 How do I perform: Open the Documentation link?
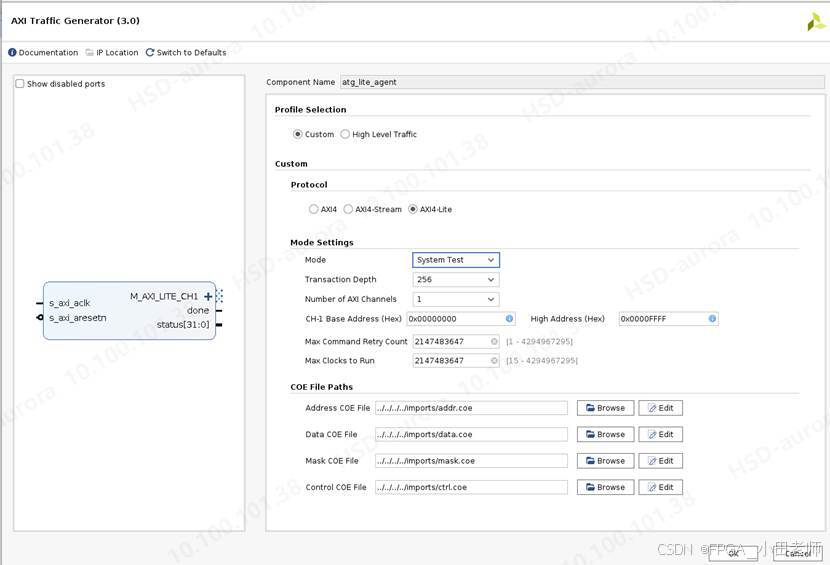point(43,52)
